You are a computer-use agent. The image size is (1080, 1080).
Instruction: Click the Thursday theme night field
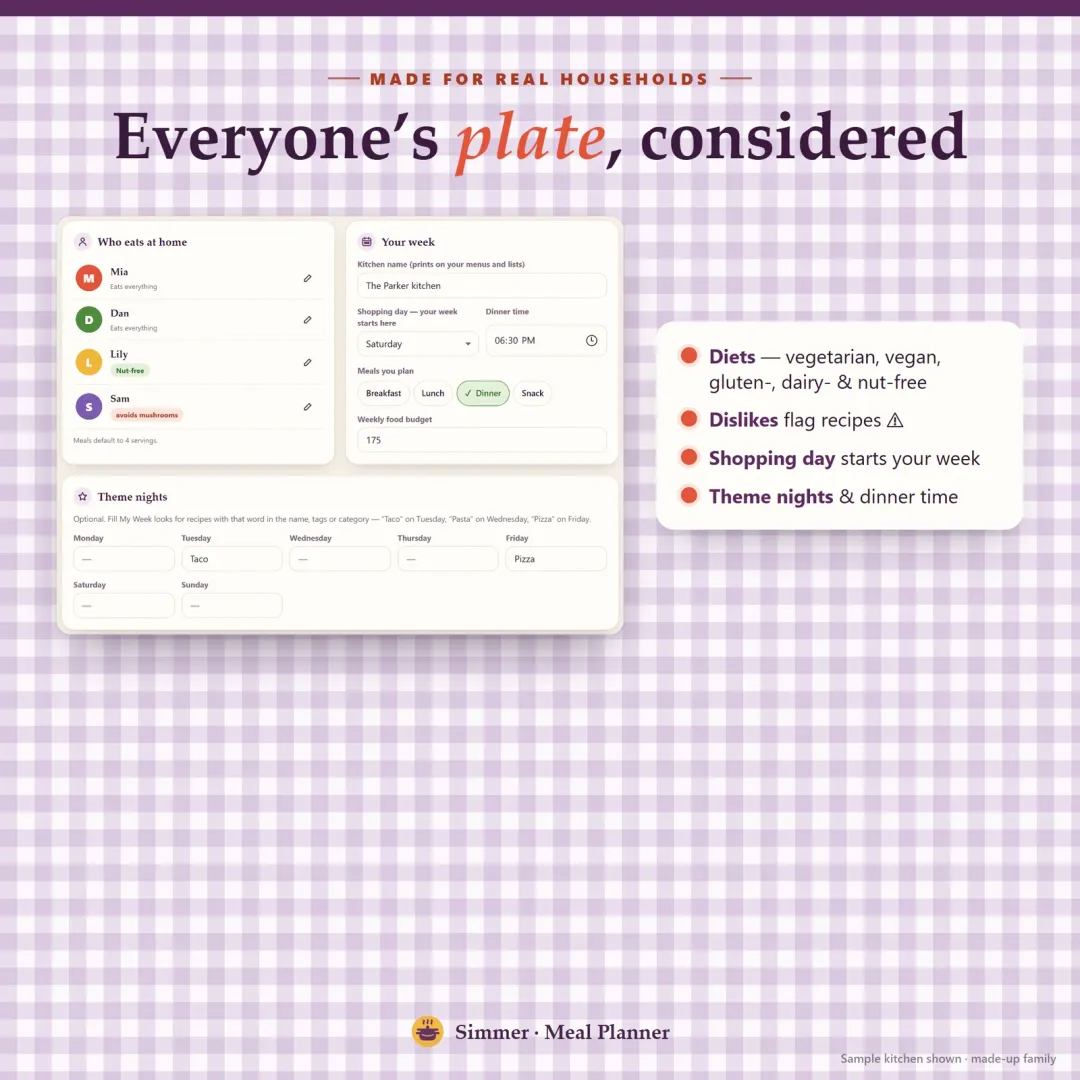(448, 559)
